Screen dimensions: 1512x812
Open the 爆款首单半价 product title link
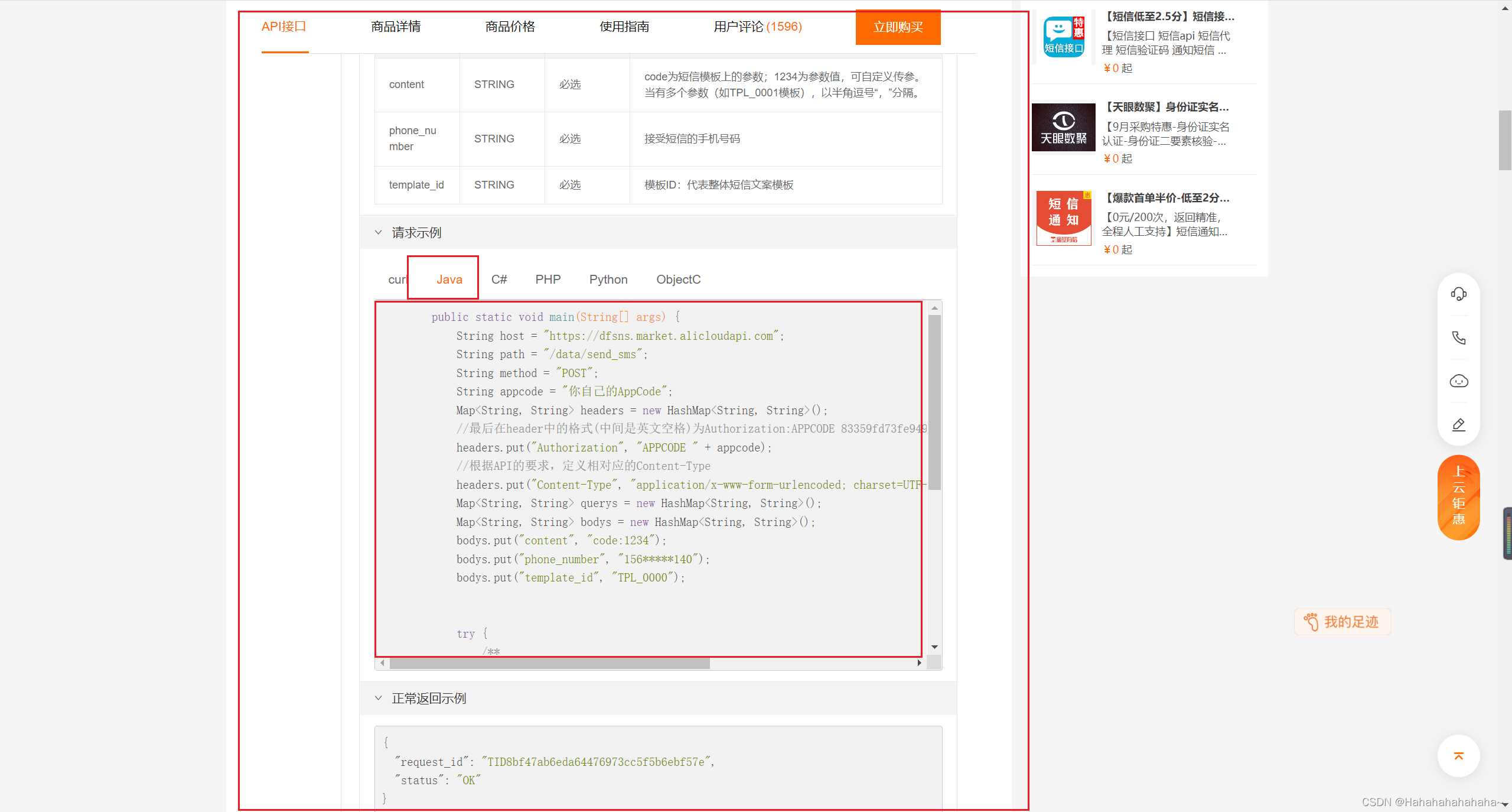1166,197
